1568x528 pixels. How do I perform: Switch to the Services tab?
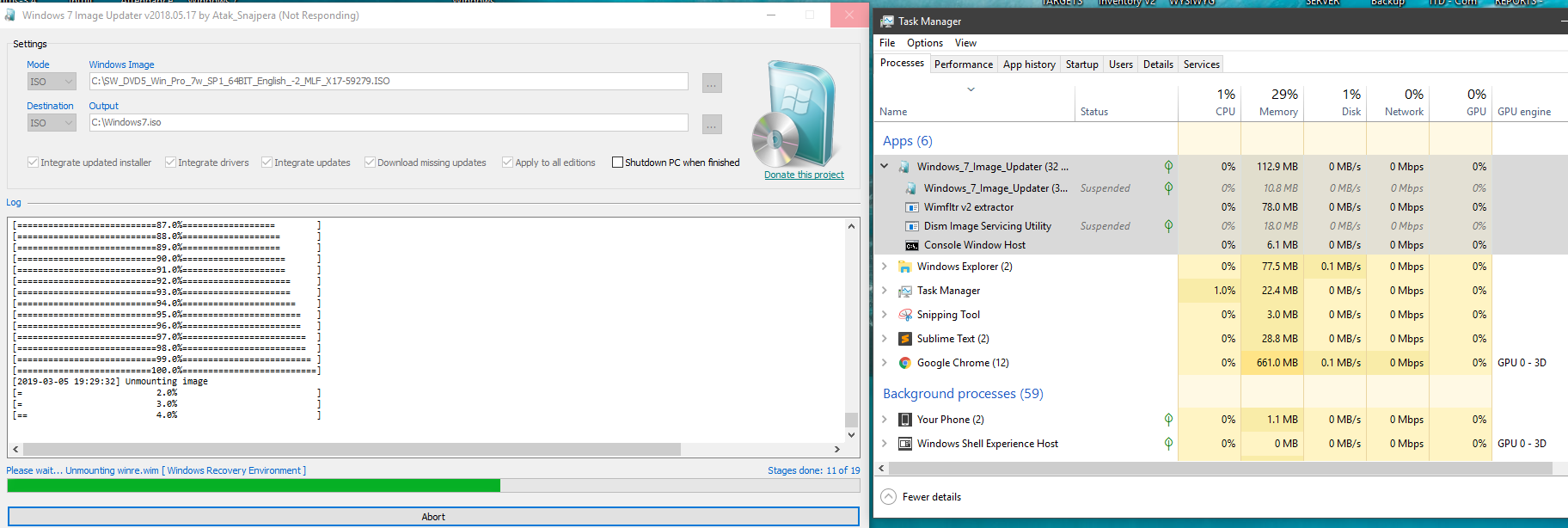(1202, 64)
